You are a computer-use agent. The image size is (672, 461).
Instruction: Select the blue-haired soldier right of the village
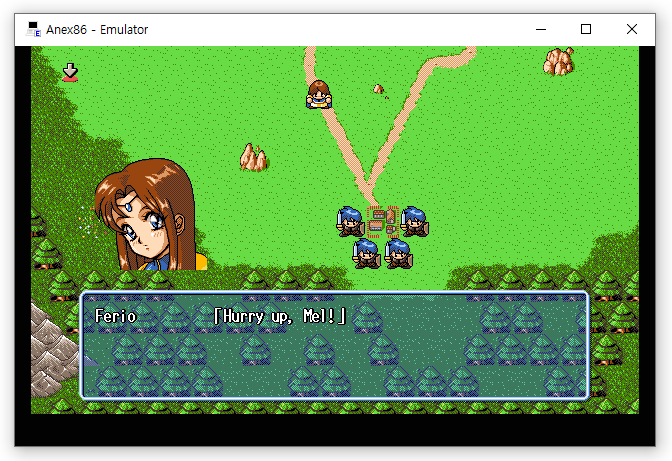coord(415,222)
